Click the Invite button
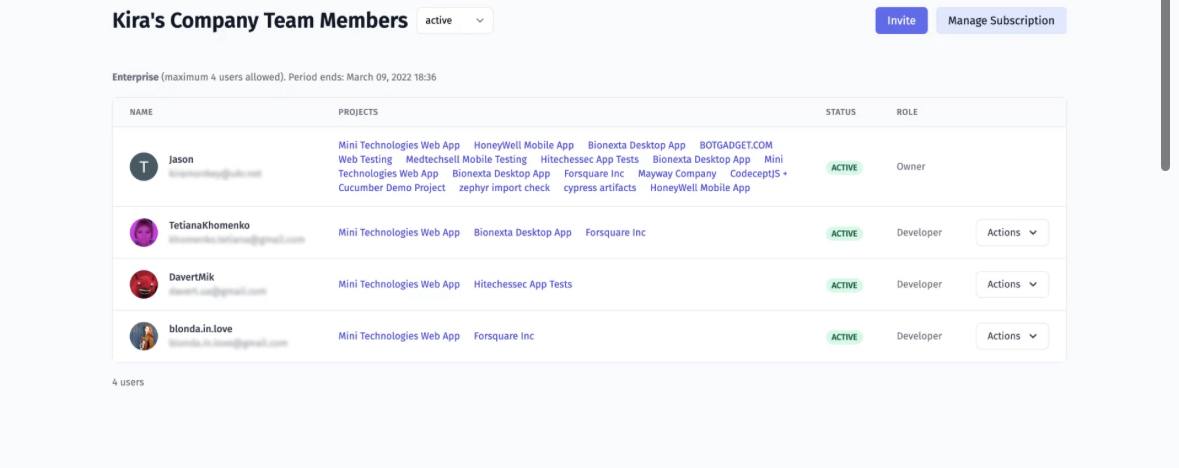Screen dimensions: 1179x468 tap(901, 21)
